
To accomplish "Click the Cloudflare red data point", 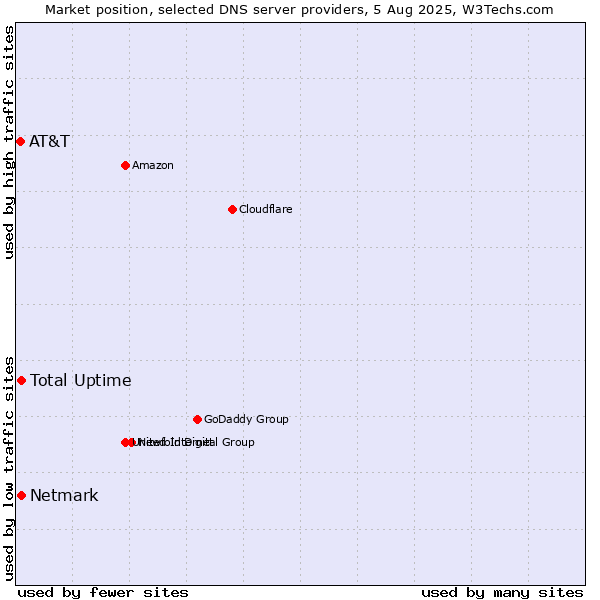I will point(232,209).
